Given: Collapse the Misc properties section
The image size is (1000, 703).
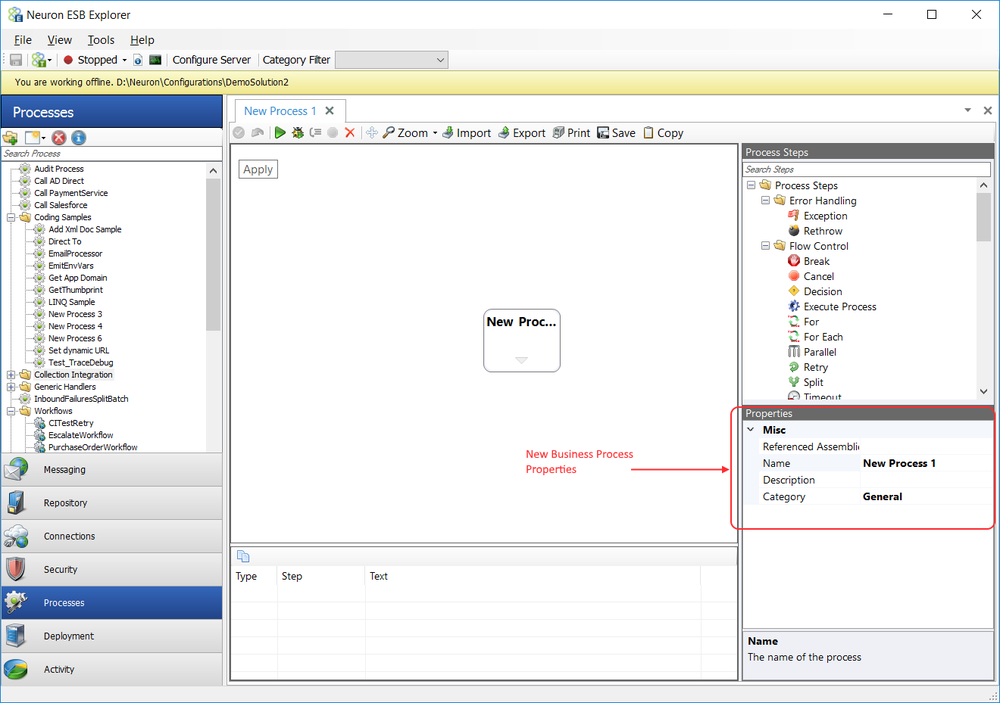Looking at the screenshot, I should pos(751,430).
